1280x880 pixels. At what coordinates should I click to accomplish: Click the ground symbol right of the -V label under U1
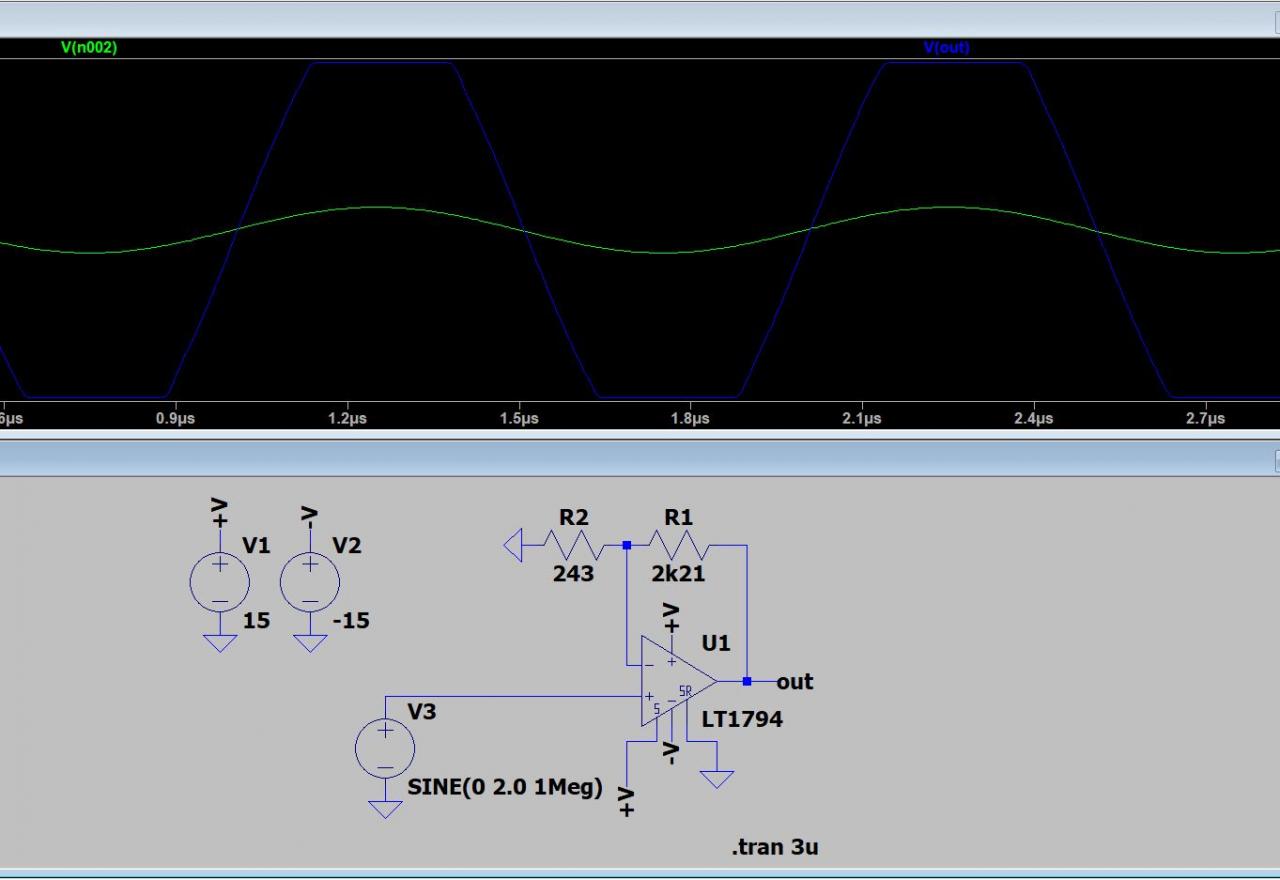pyautogui.click(x=717, y=779)
